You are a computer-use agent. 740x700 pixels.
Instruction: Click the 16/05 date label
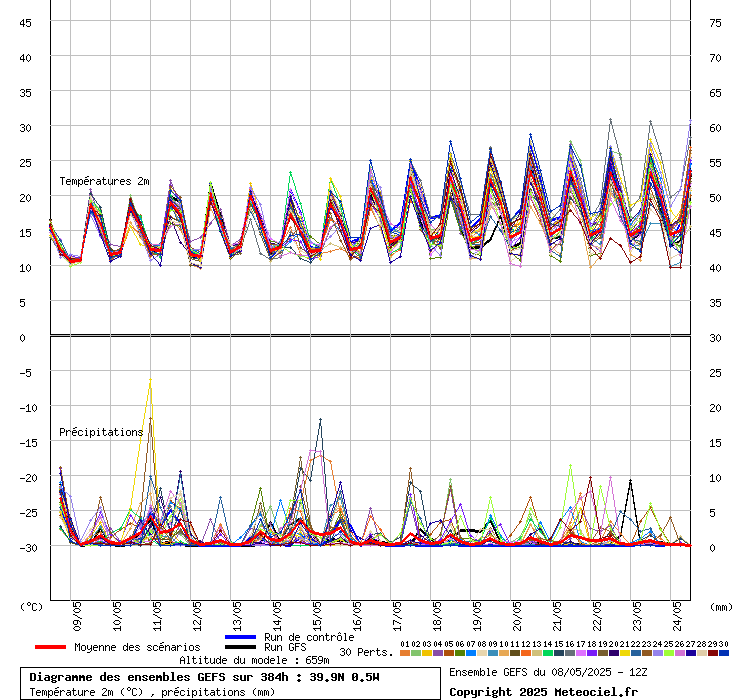357,616
